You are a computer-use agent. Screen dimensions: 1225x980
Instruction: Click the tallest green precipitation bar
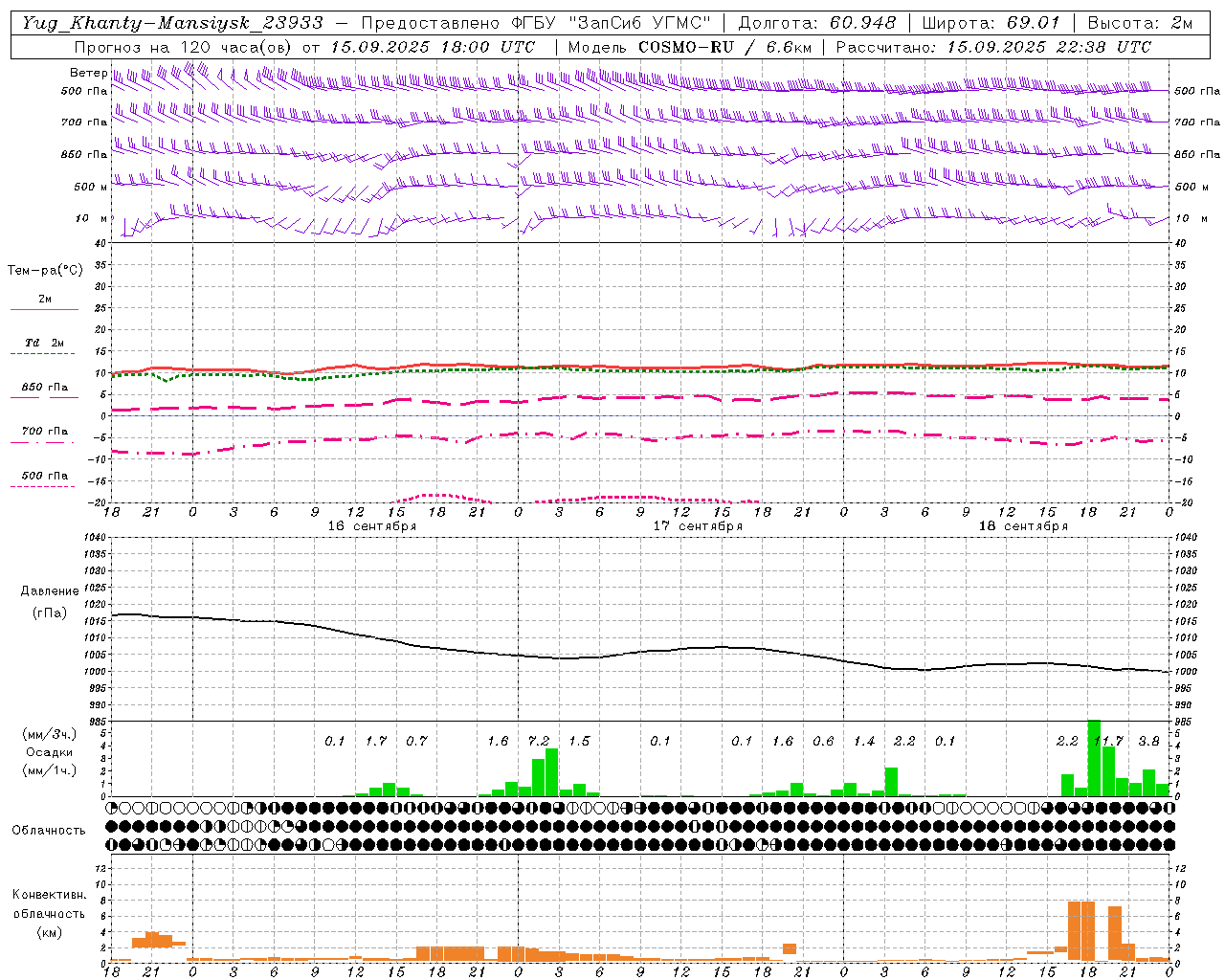pyautogui.click(x=1095, y=758)
